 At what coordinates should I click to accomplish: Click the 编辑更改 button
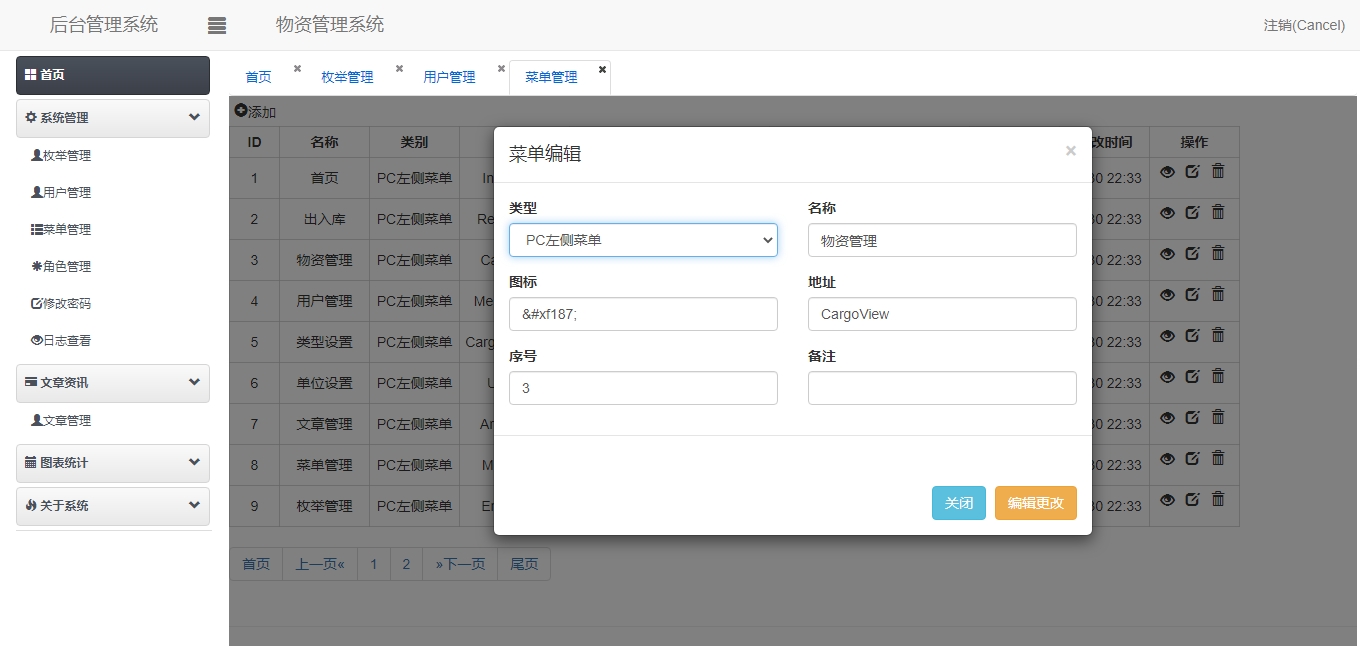point(1035,503)
